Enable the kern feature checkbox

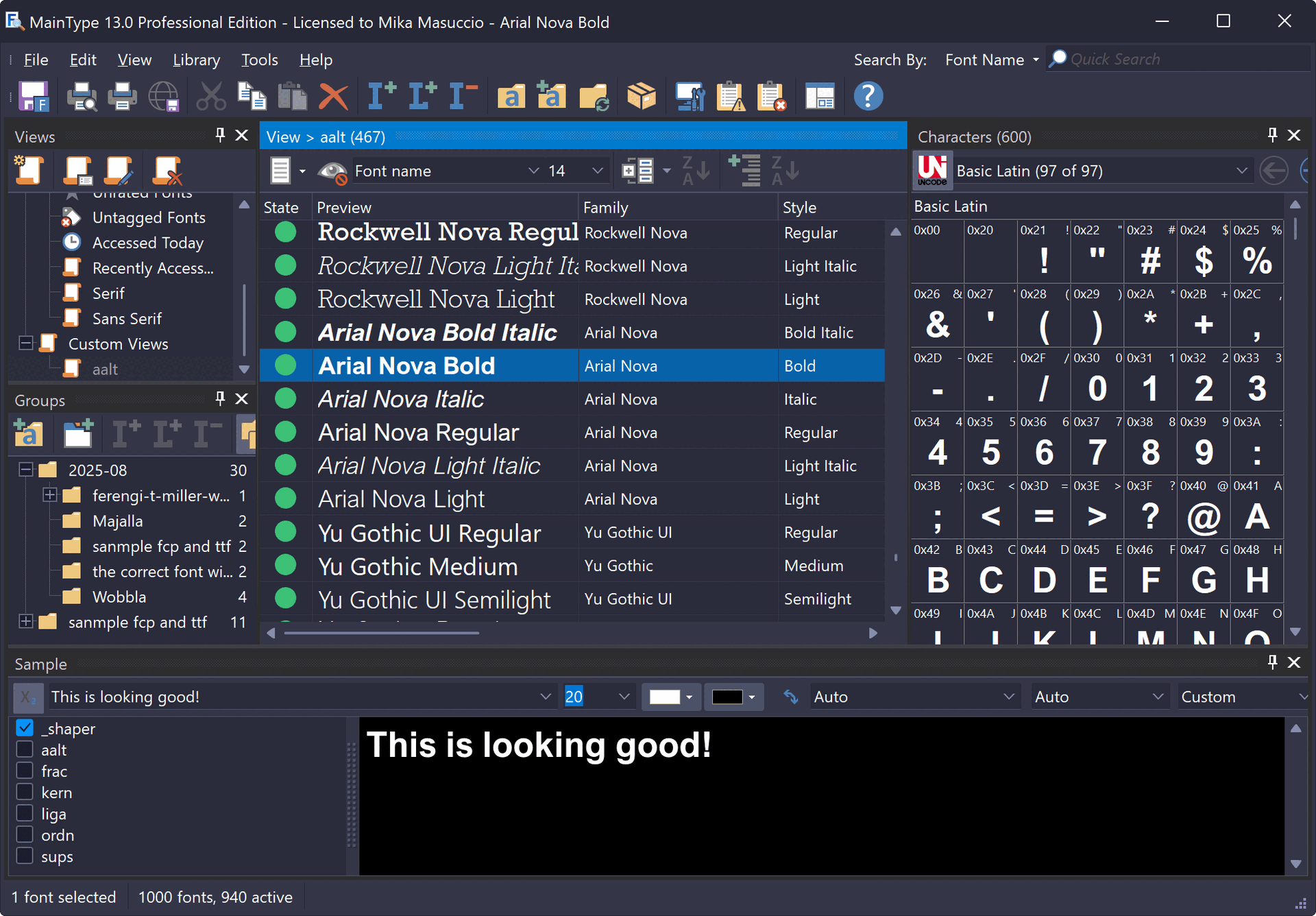(x=25, y=793)
